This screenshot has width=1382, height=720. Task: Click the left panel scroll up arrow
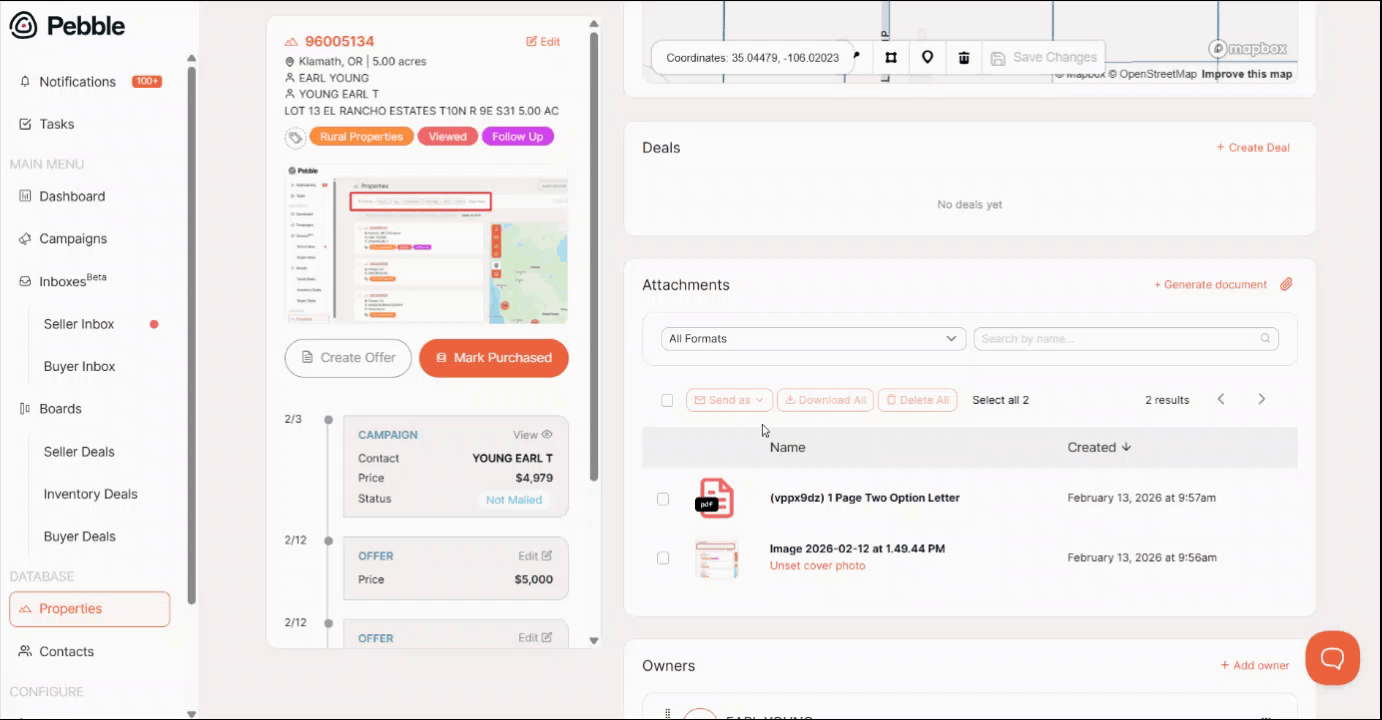[x=594, y=23]
